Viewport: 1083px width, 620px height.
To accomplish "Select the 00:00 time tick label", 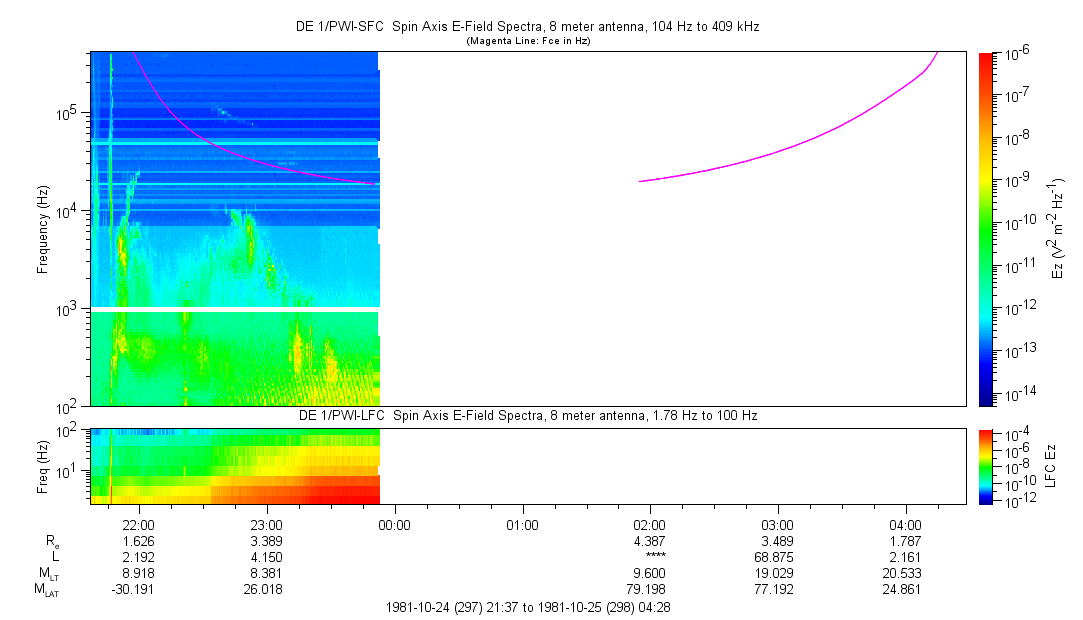I will coord(394,525).
